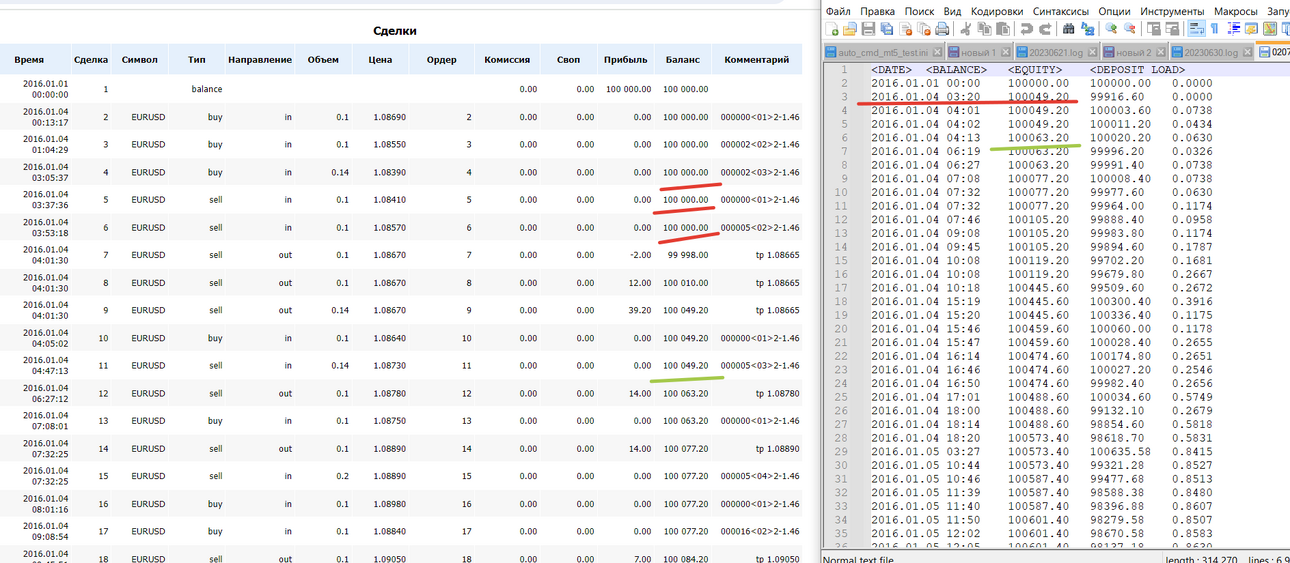This screenshot has width=1290, height=563.
Task: Select the balance cell 100 010.00
Action: pos(686,282)
